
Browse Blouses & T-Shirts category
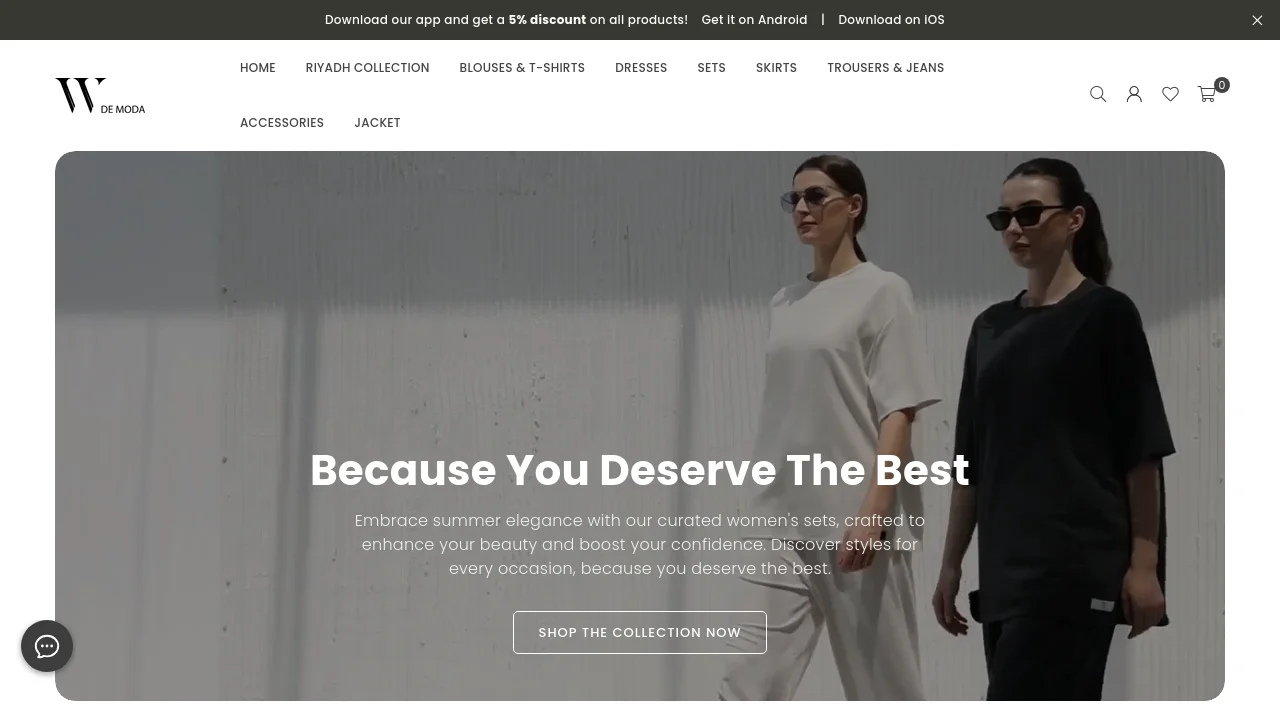[522, 68]
